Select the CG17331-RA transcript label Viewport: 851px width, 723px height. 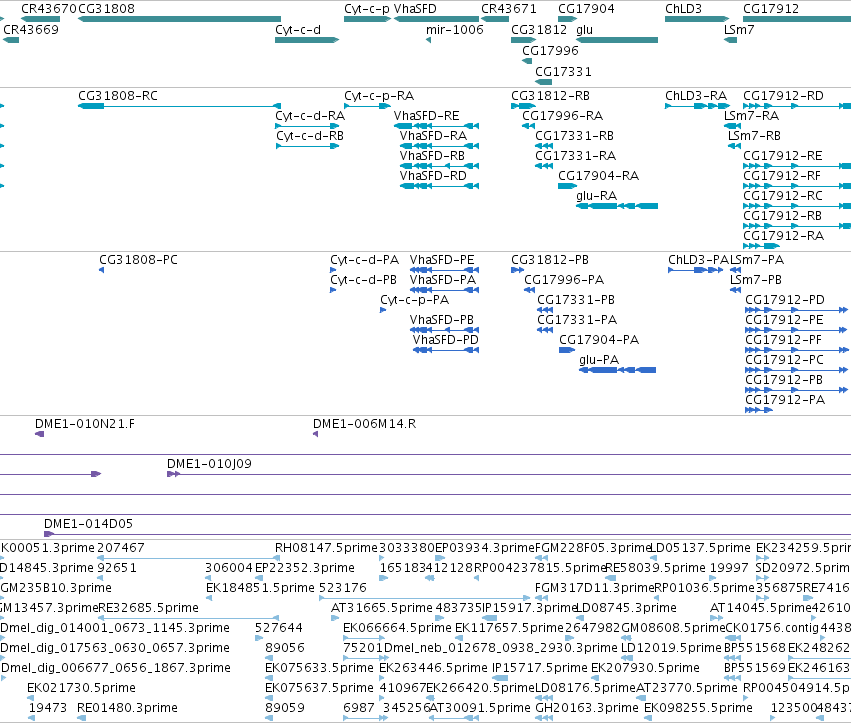coord(575,156)
